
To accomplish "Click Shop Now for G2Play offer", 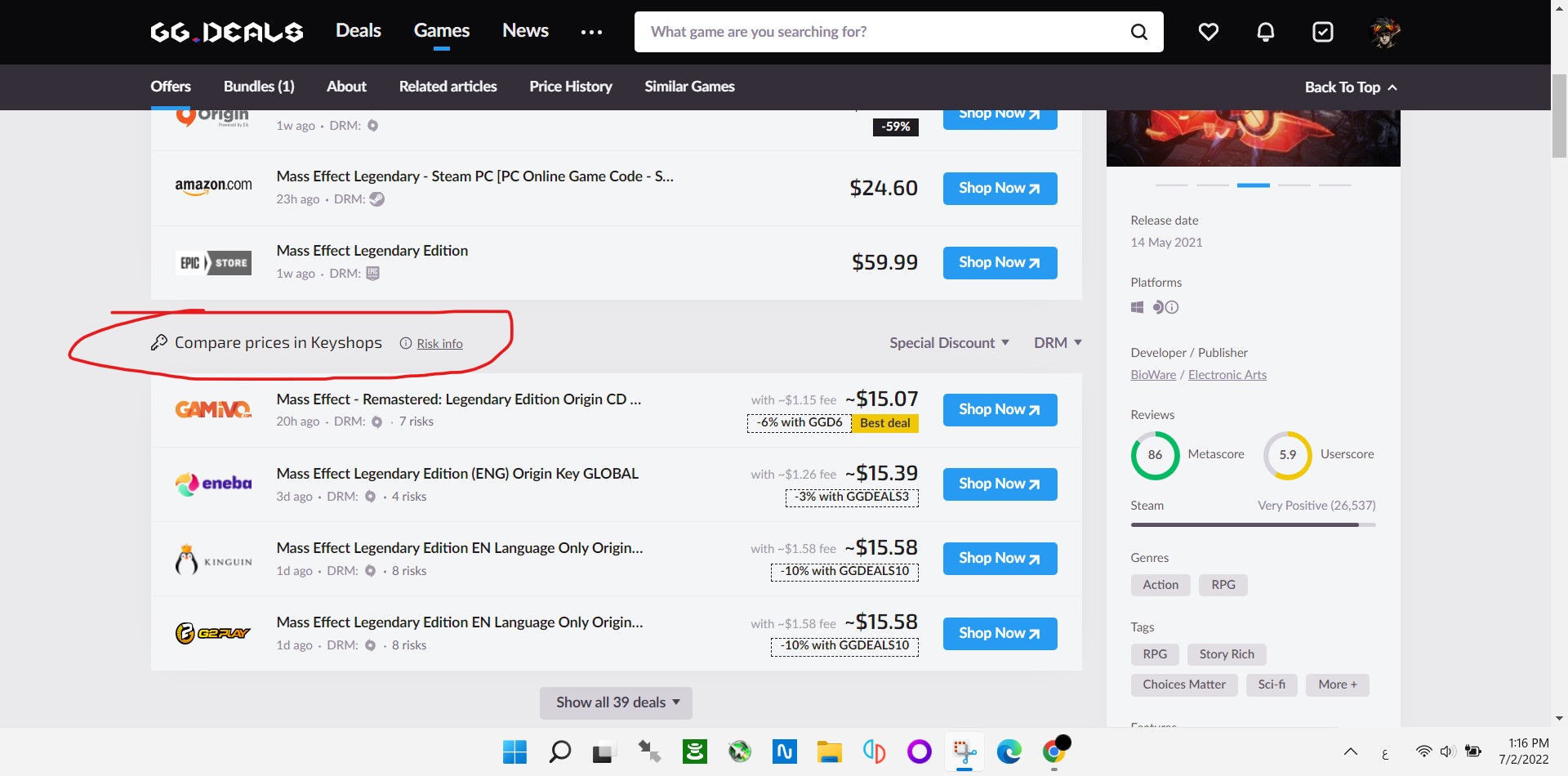I will [x=1000, y=634].
